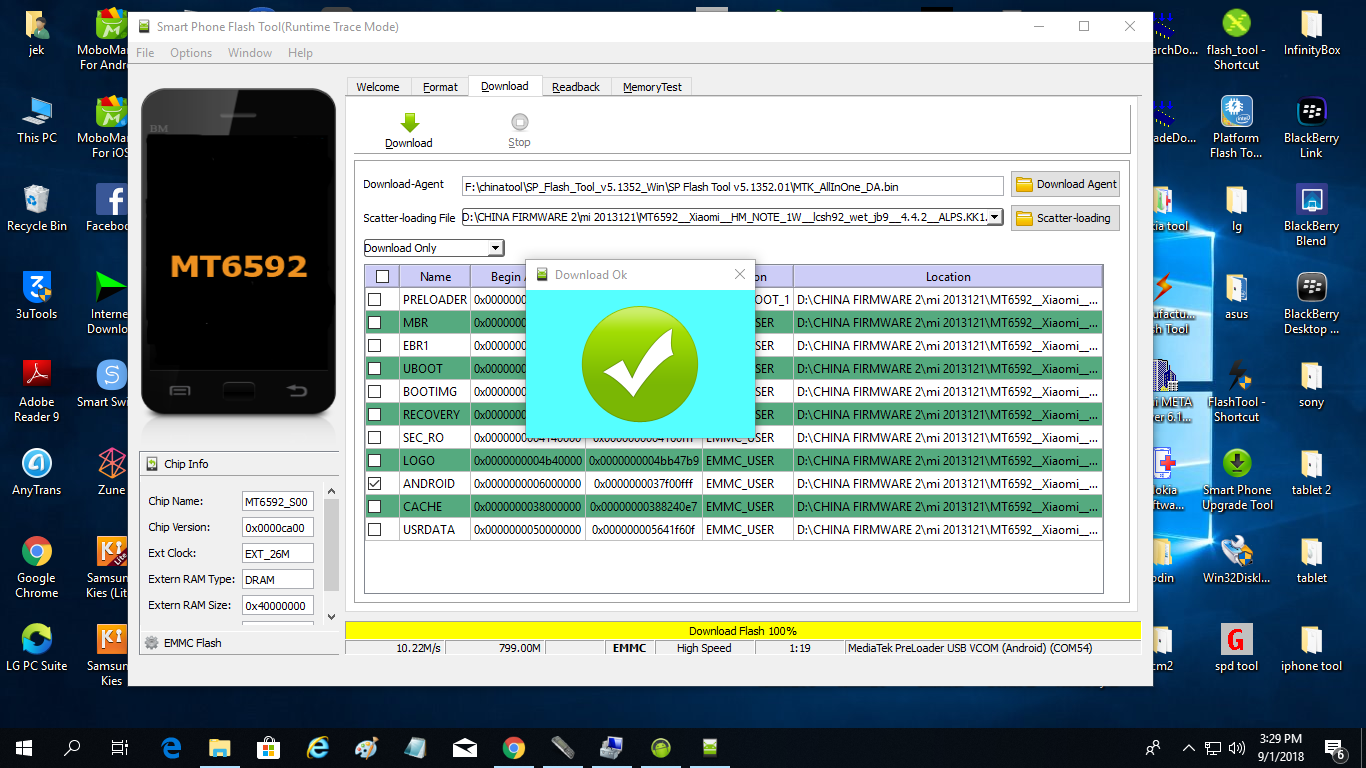Open the asus folder on desktop
This screenshot has width=1366, height=768.
pos(1236,296)
